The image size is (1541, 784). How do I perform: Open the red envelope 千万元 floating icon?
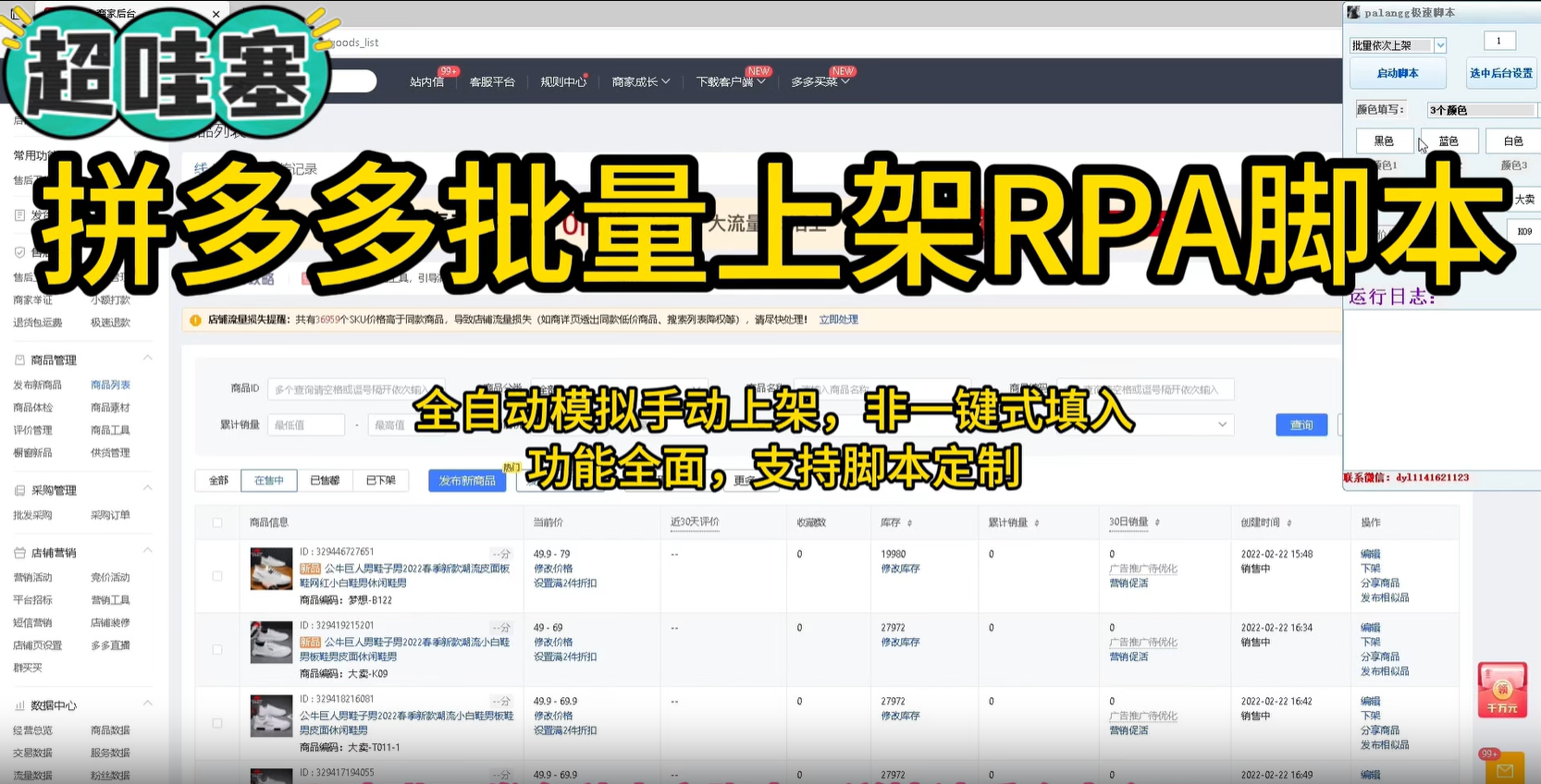tap(1502, 690)
